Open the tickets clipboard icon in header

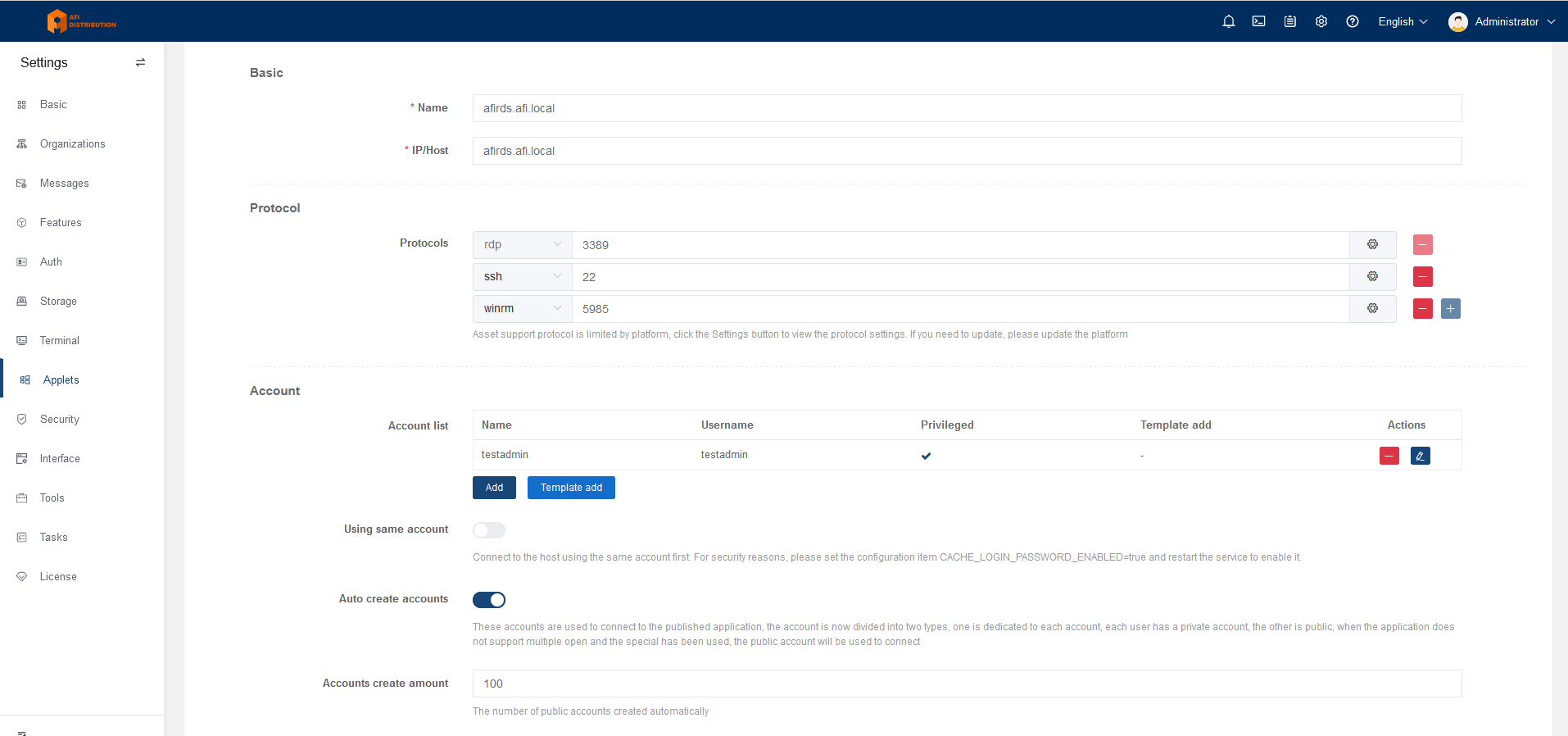[x=1290, y=22]
